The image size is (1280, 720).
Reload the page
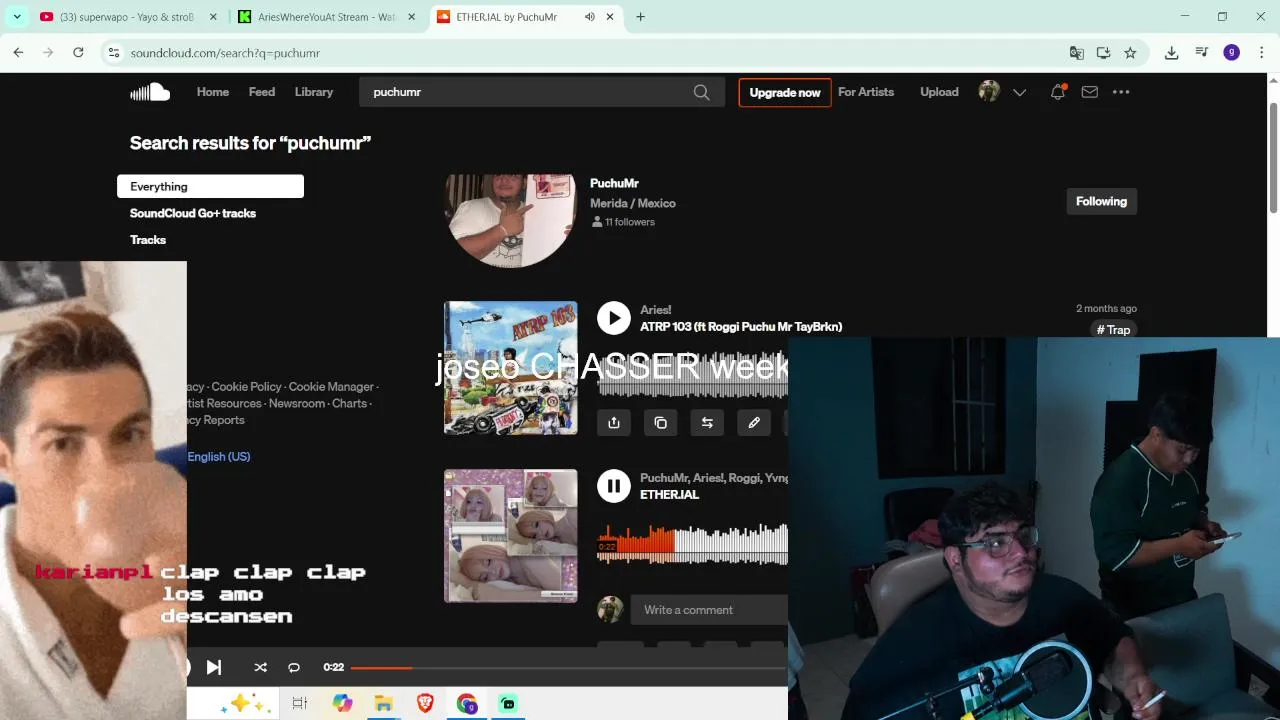(x=78, y=53)
